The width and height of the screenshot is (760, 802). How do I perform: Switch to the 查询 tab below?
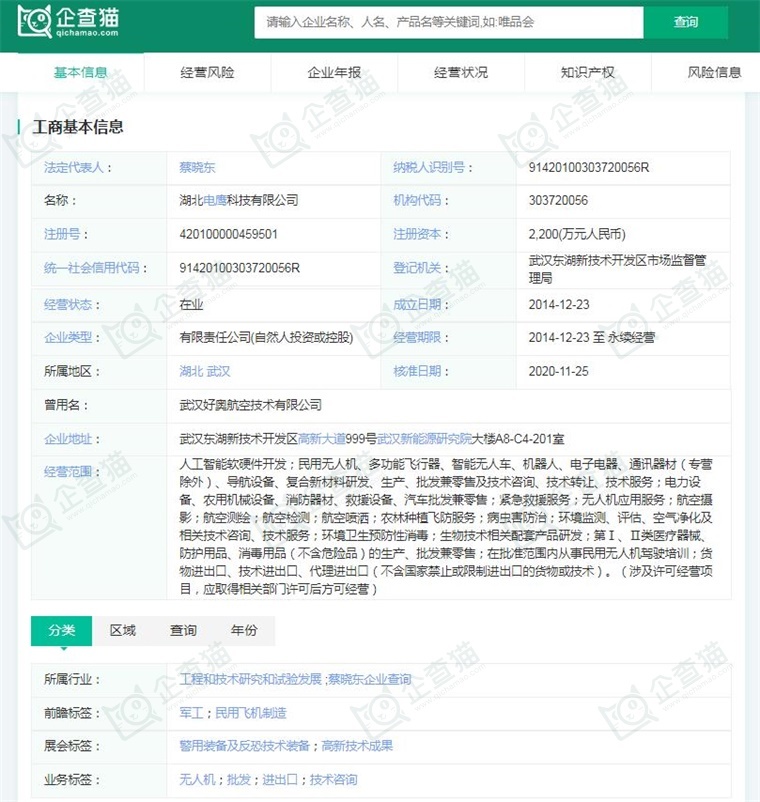click(183, 631)
